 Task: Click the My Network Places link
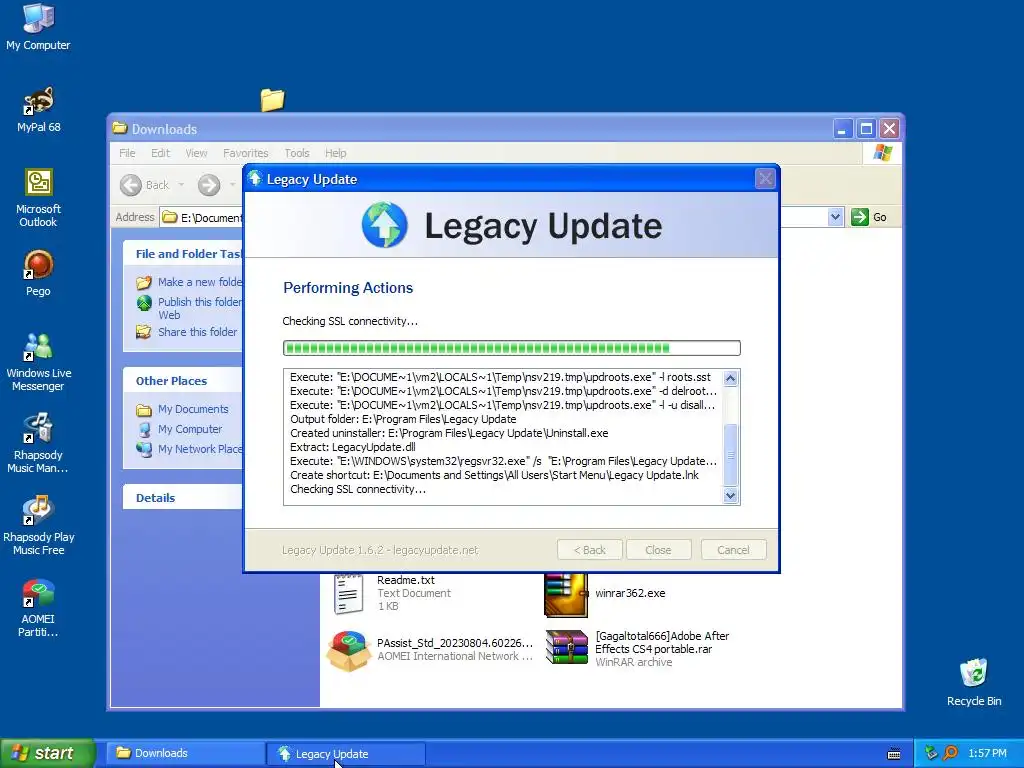pos(200,449)
